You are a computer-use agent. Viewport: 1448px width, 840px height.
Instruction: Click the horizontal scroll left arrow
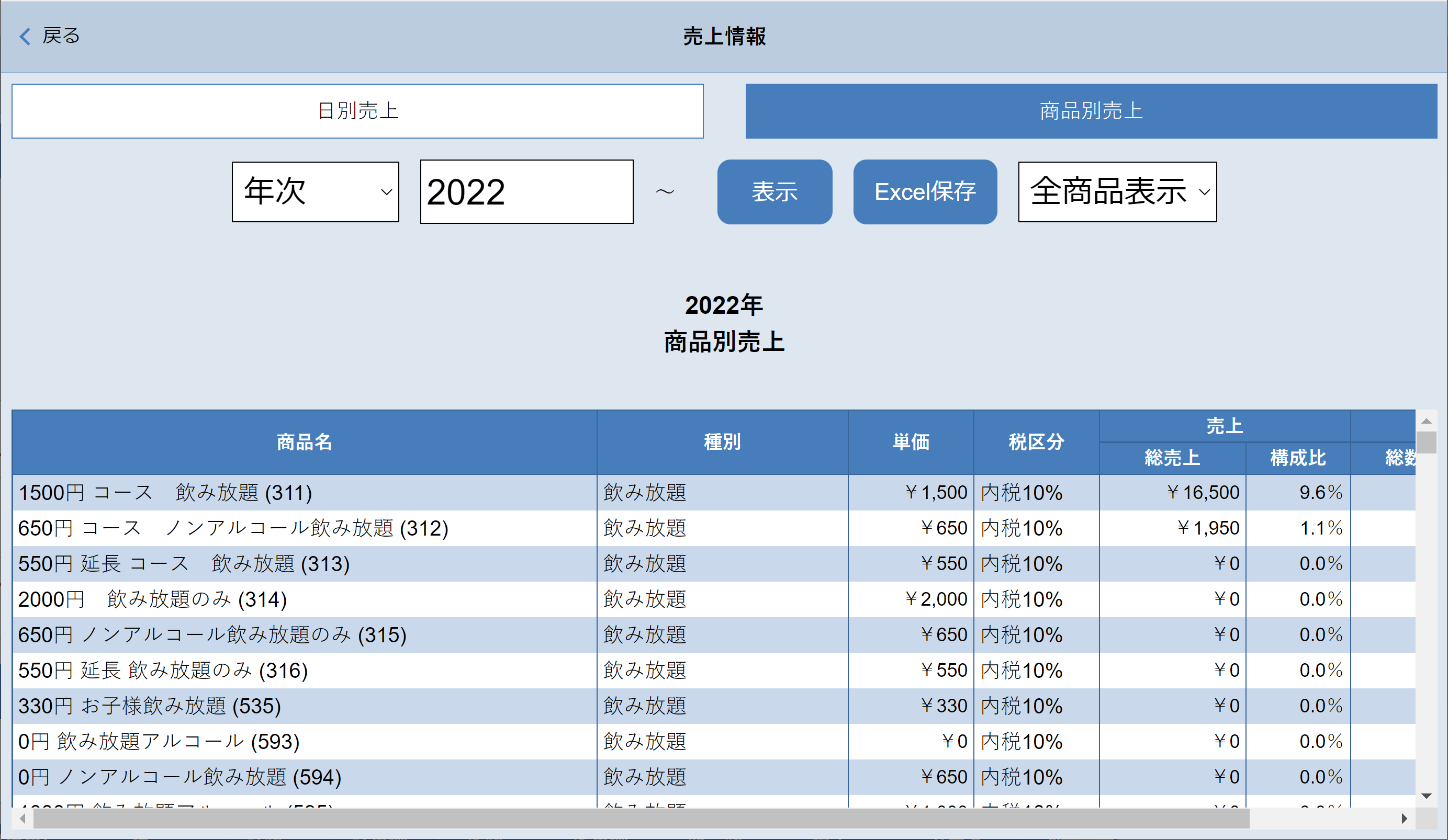(x=23, y=818)
